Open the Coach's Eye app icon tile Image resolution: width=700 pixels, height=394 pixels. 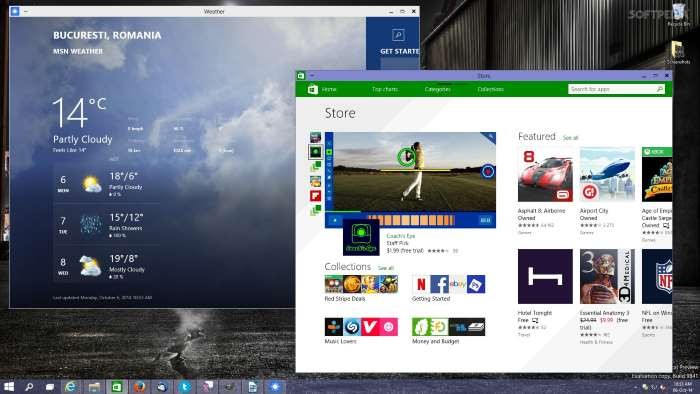(x=361, y=237)
